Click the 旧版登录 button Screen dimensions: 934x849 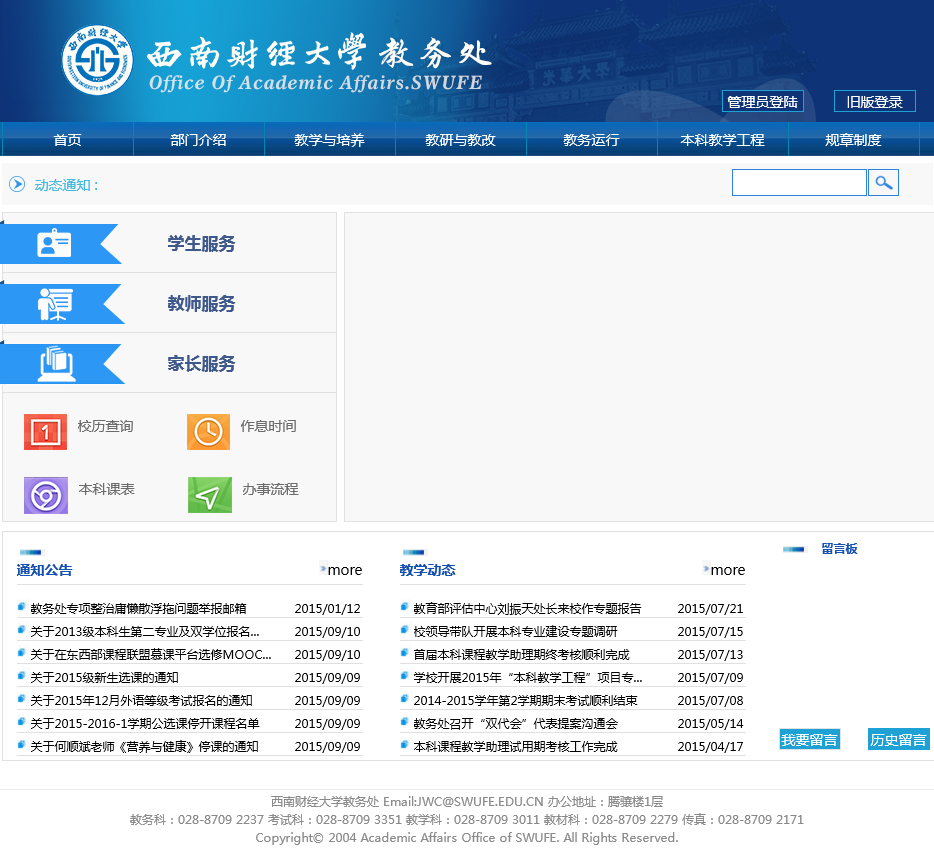(x=874, y=101)
